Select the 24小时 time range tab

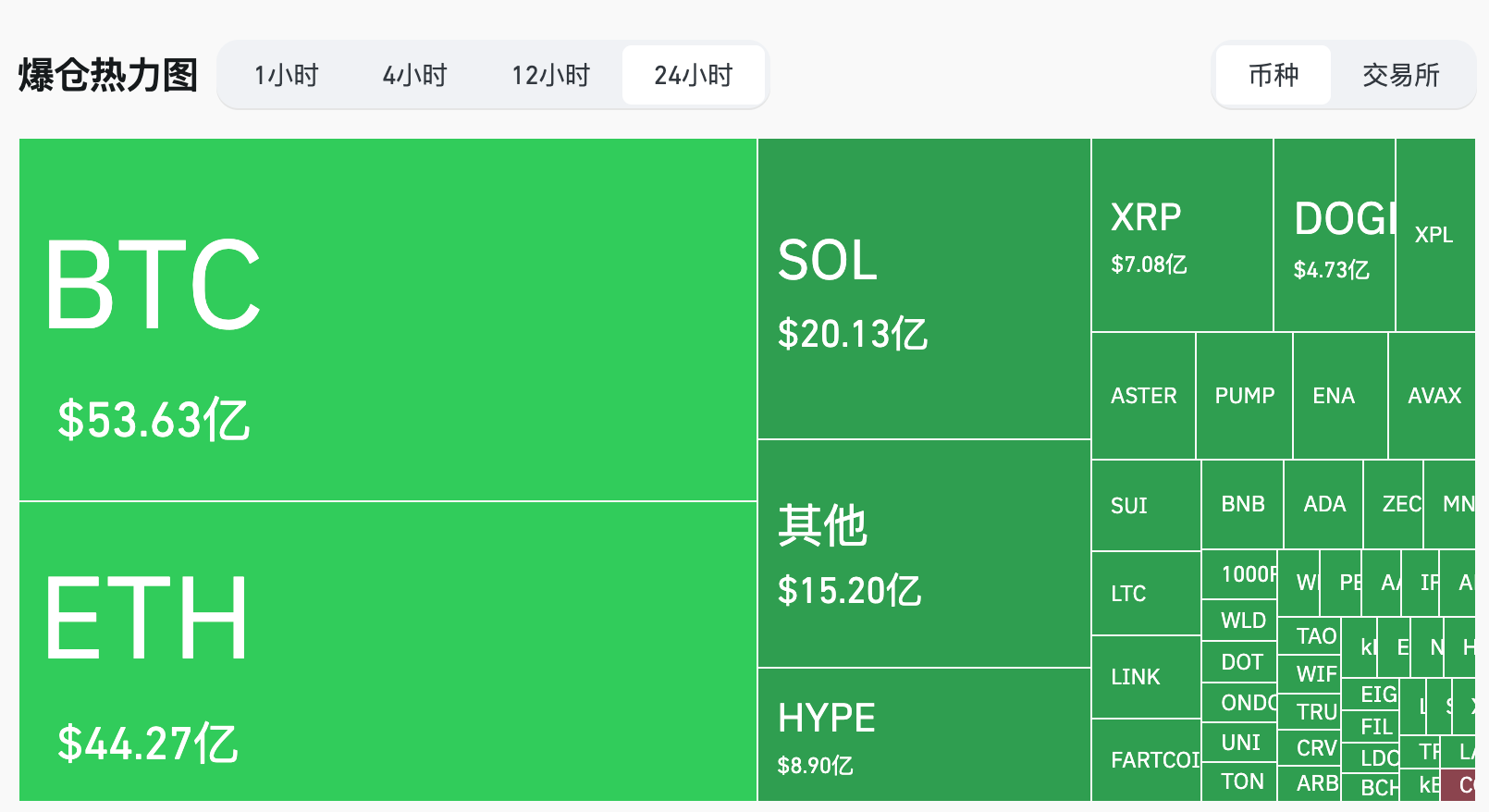click(693, 75)
